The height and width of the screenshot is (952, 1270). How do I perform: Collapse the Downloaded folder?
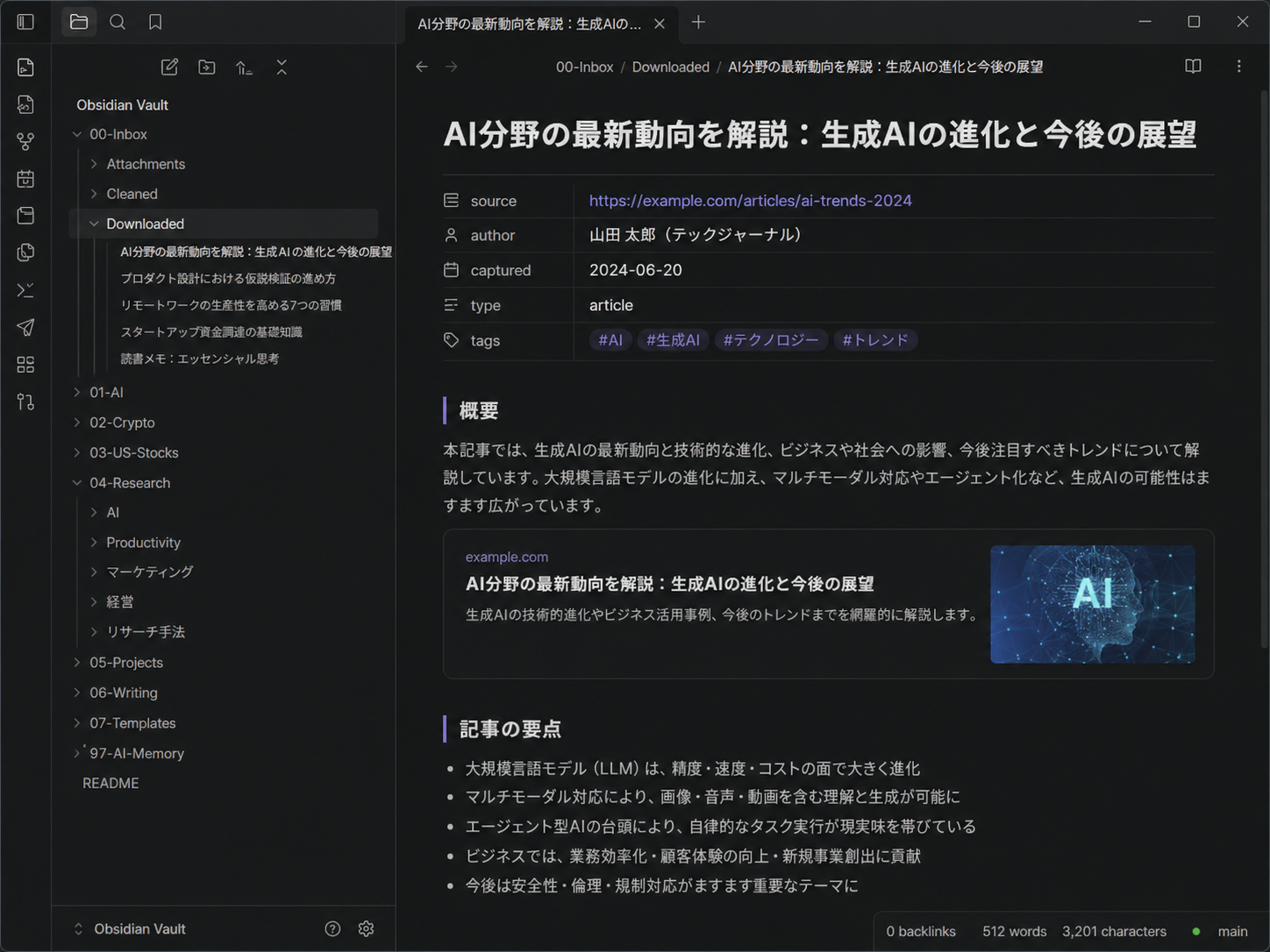click(94, 224)
